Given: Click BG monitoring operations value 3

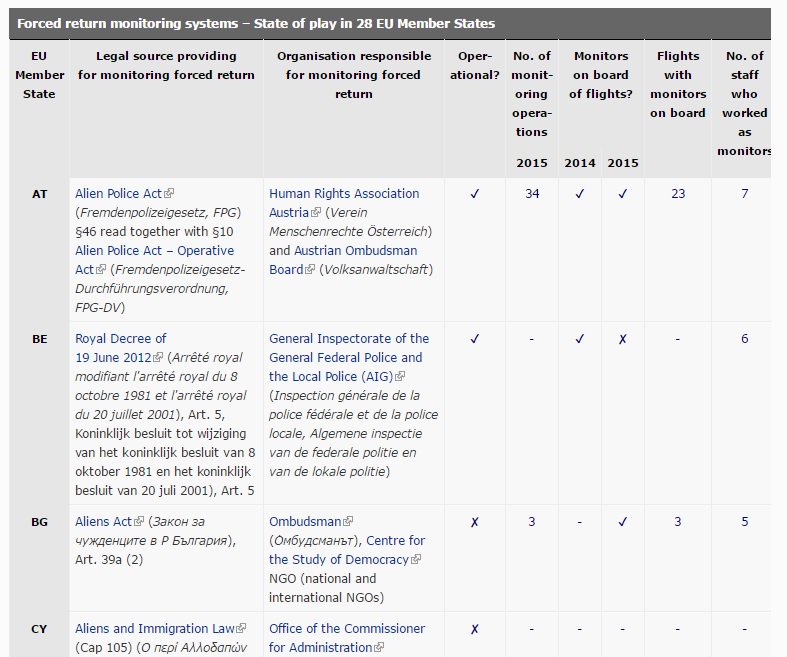Looking at the screenshot, I should 532,522.
